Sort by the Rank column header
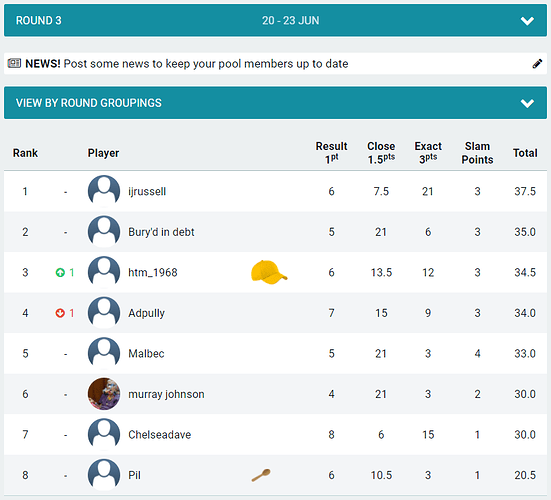The height and width of the screenshot is (500, 551). (x=25, y=153)
